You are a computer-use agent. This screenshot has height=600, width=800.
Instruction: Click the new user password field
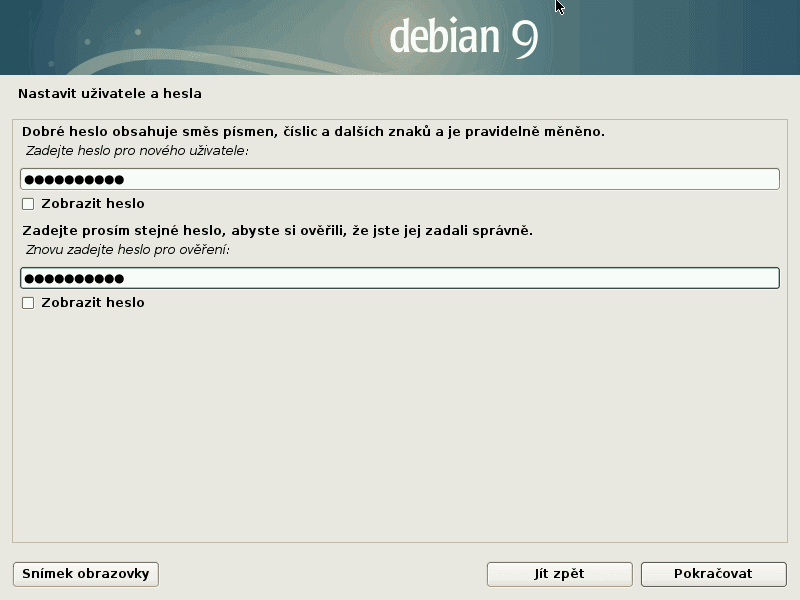point(400,179)
